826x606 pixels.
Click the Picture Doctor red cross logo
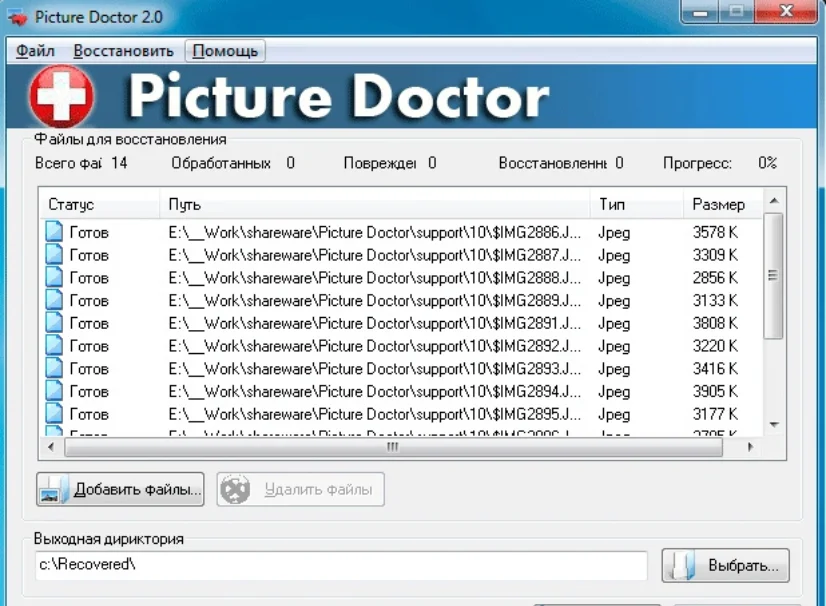click(x=60, y=96)
